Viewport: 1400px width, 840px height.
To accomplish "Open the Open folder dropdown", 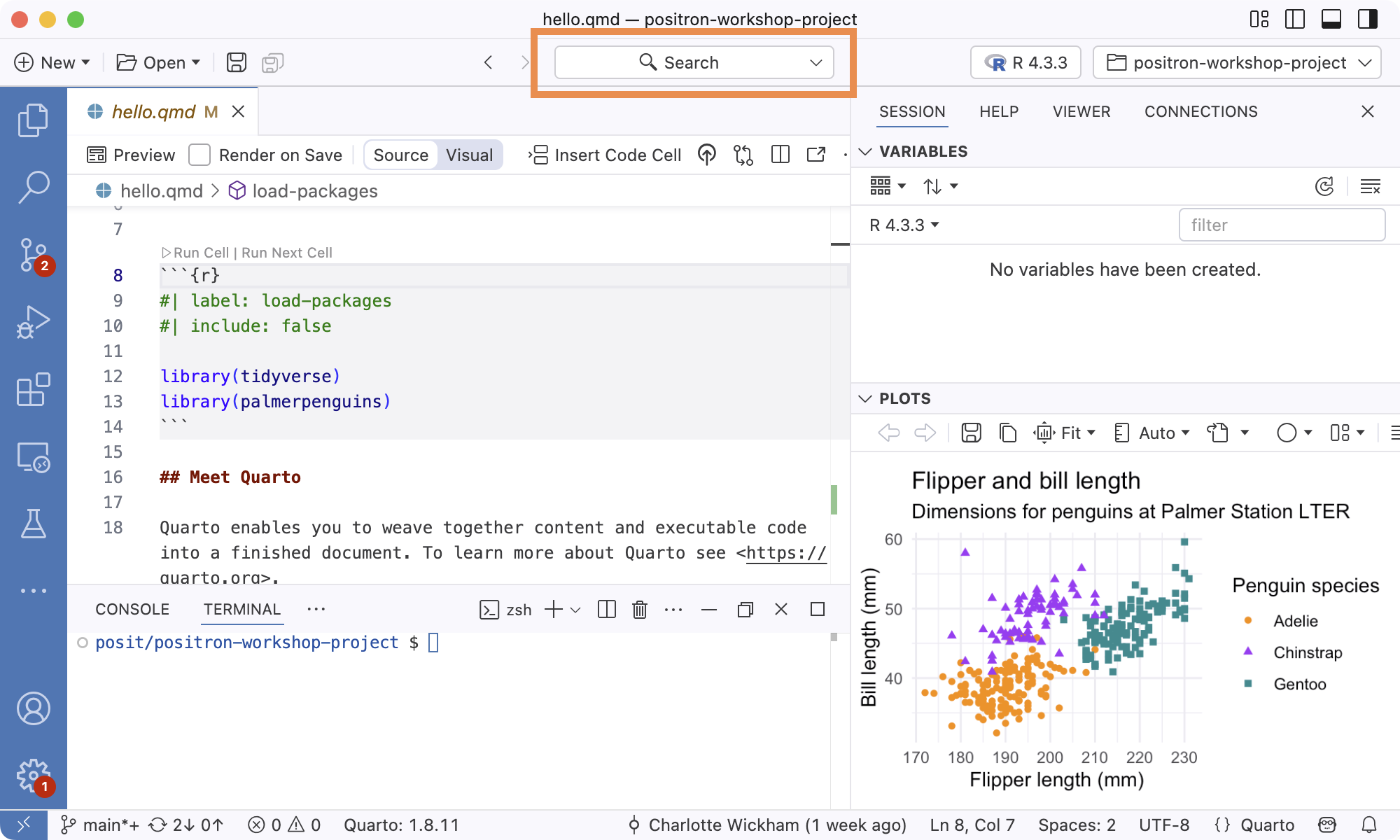I will (x=158, y=62).
